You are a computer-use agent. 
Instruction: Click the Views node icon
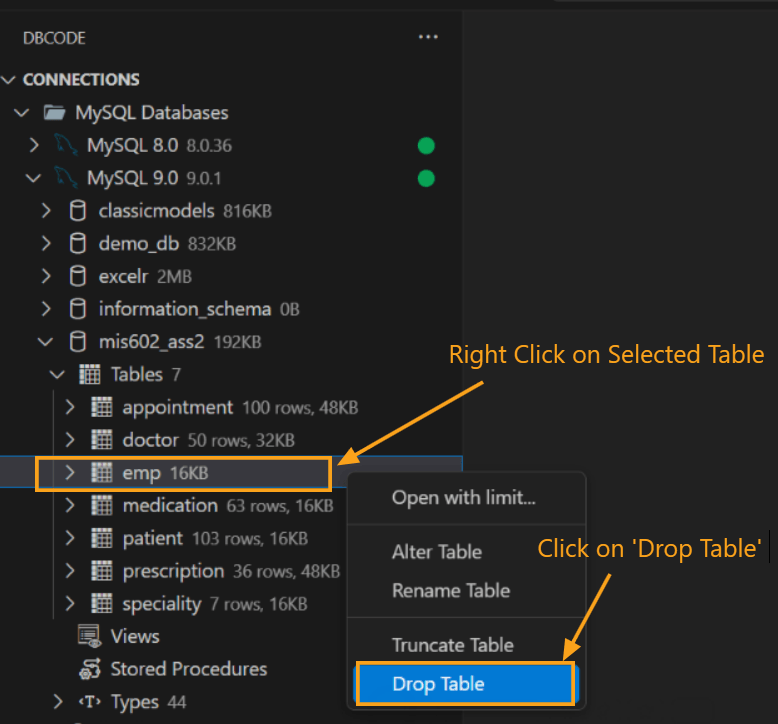click(x=90, y=637)
